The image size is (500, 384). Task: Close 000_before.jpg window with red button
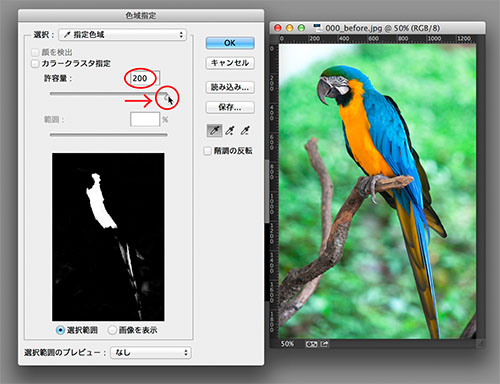(x=278, y=28)
